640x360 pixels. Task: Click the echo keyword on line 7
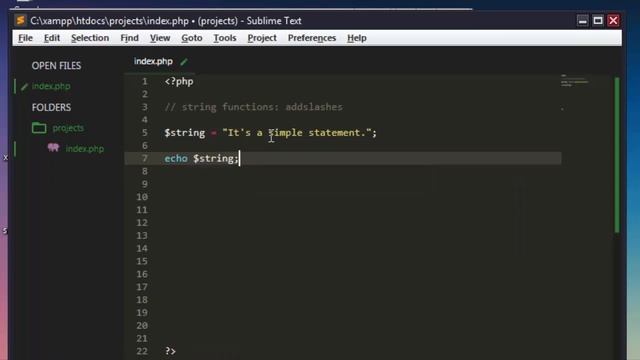pyautogui.click(x=176, y=158)
